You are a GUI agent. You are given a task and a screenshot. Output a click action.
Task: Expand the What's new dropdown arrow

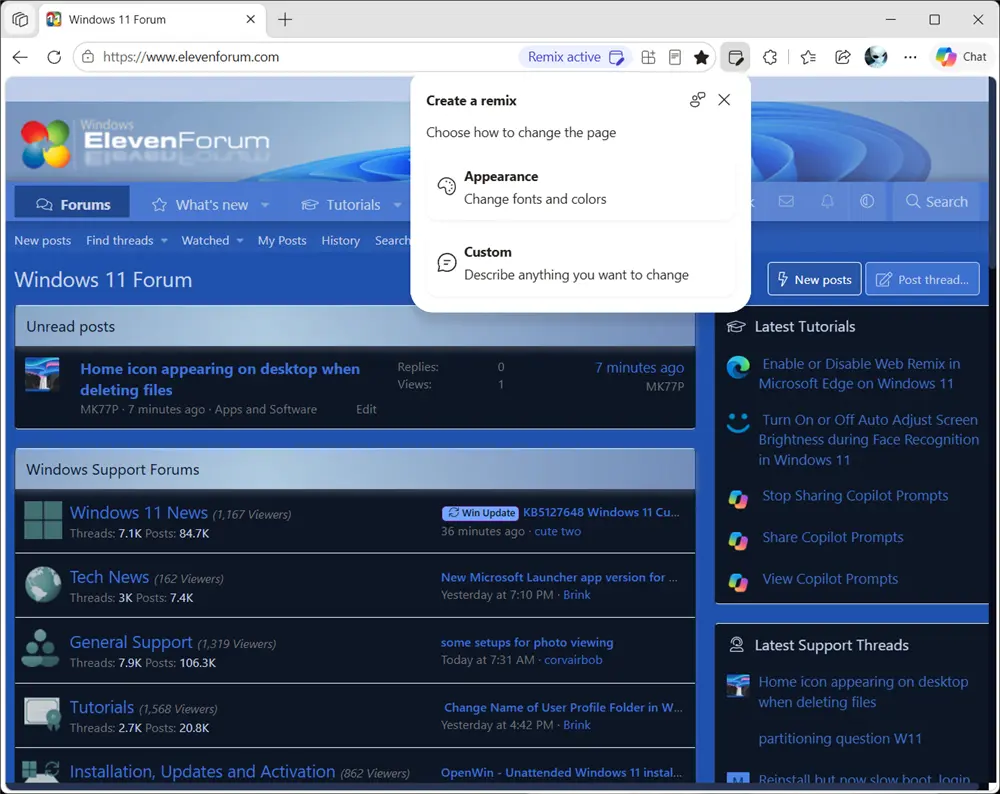pos(265,205)
